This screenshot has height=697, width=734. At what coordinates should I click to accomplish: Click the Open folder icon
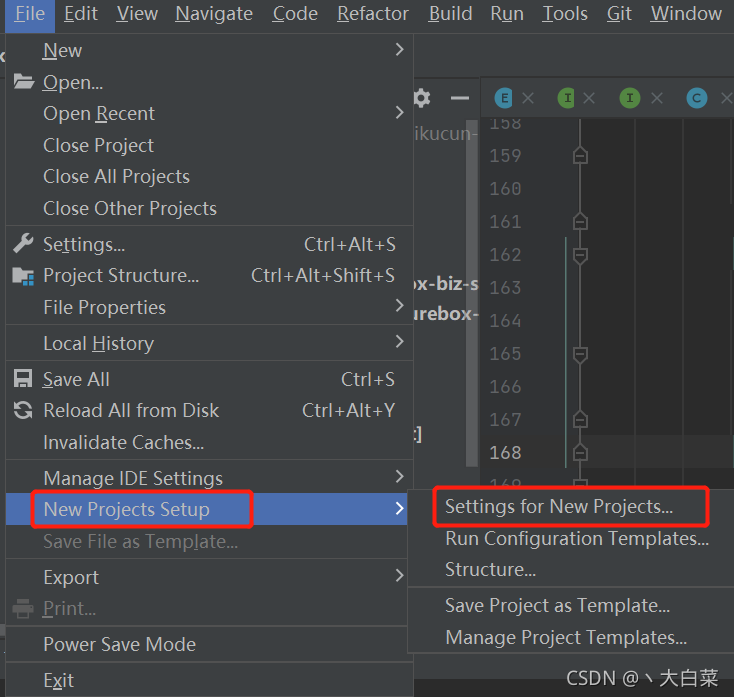click(x=23, y=81)
